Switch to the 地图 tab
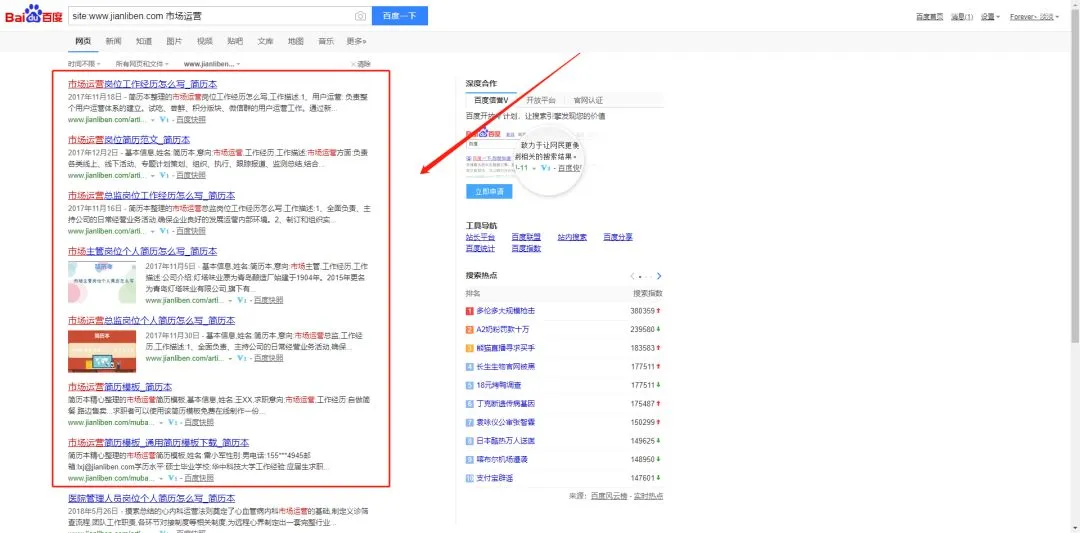 (295, 41)
